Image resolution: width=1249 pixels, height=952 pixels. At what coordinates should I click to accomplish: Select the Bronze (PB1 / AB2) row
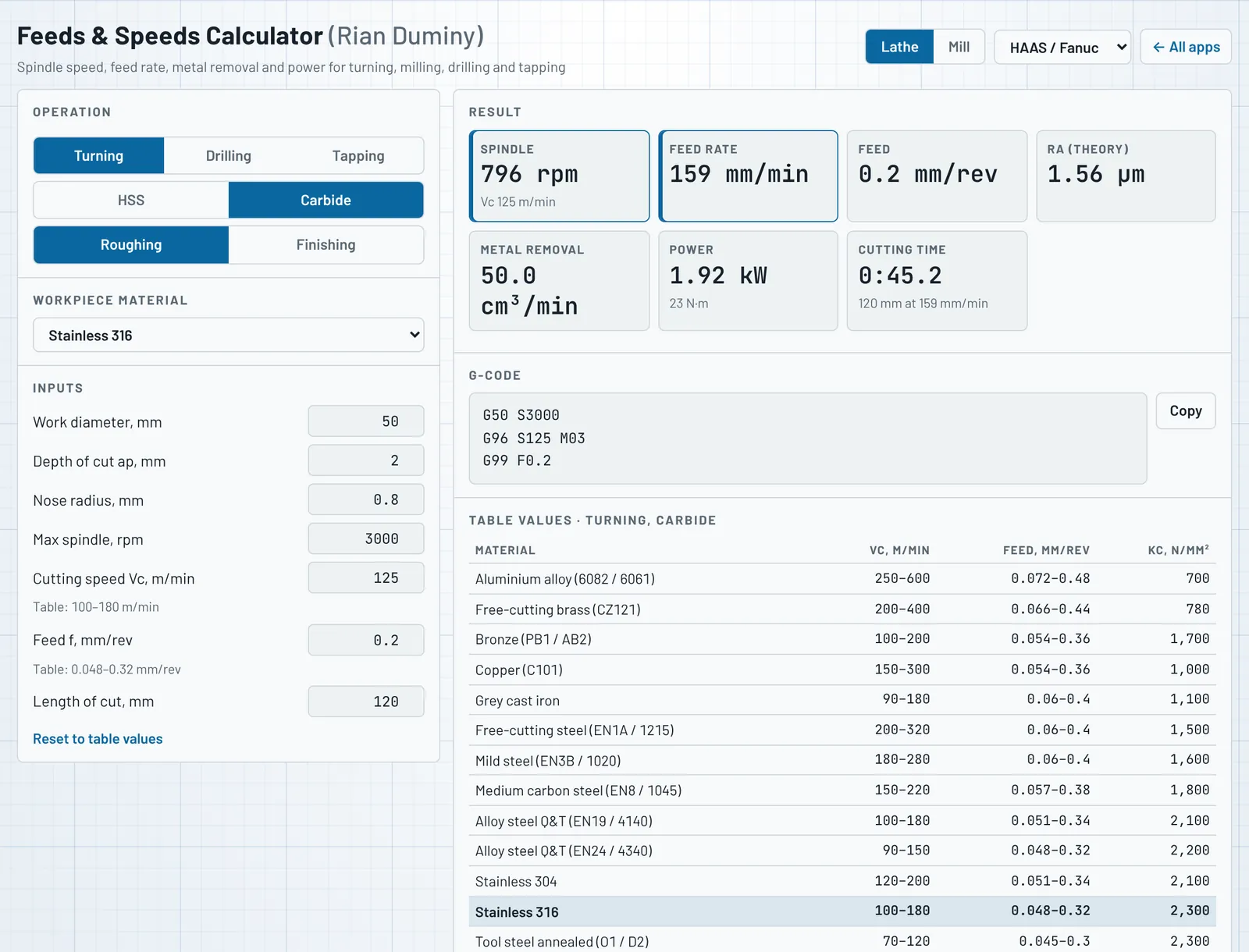(x=842, y=639)
